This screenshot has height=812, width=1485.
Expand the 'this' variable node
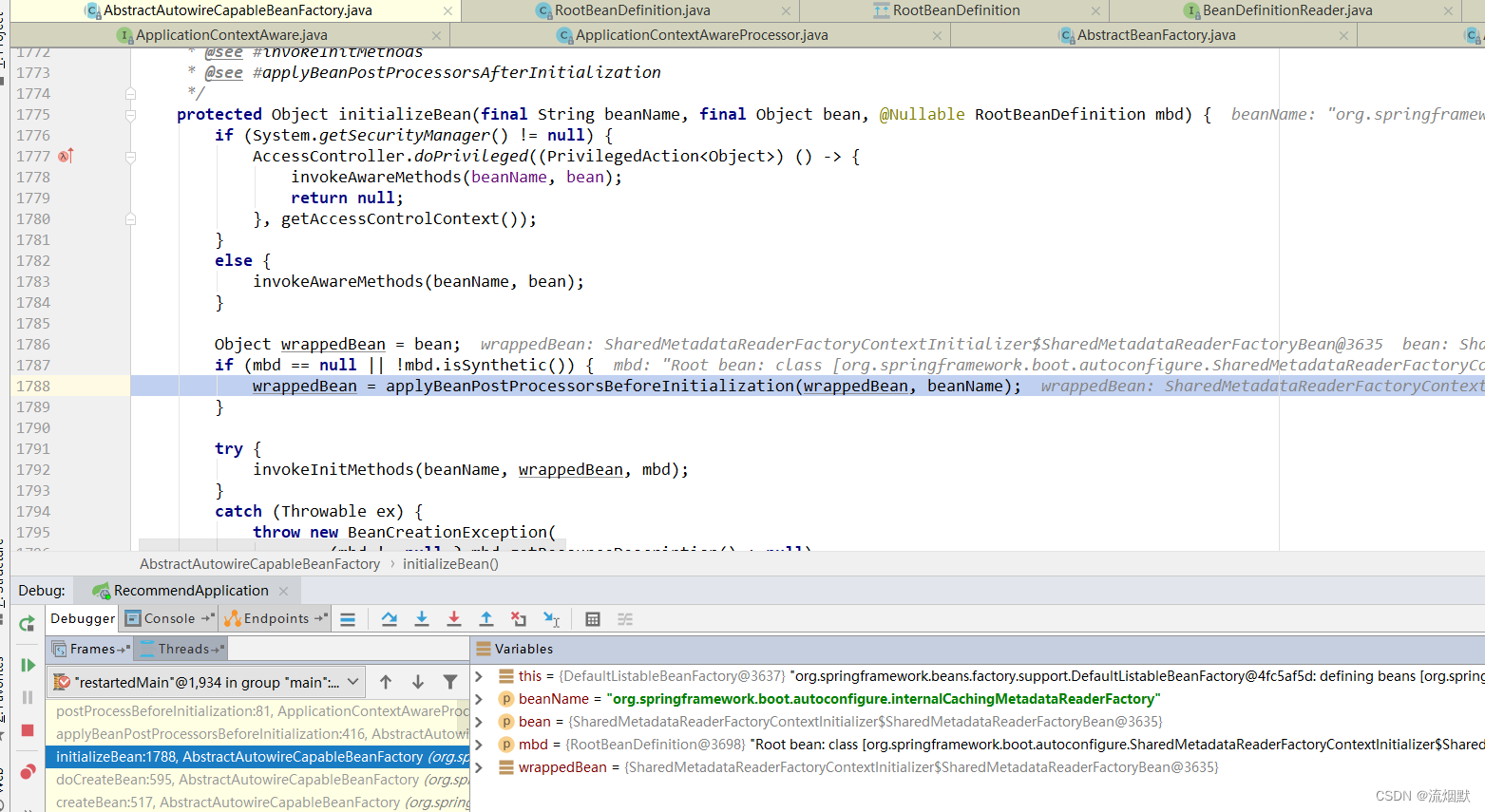pyautogui.click(x=480, y=676)
